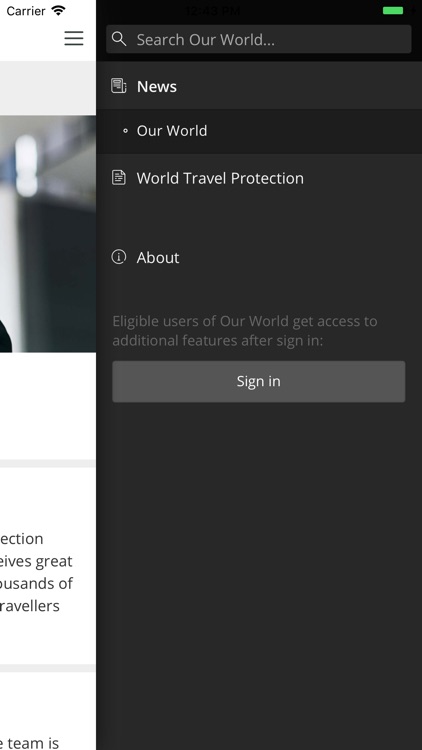
Task: Select the Our World submenu entry
Action: 259,131
